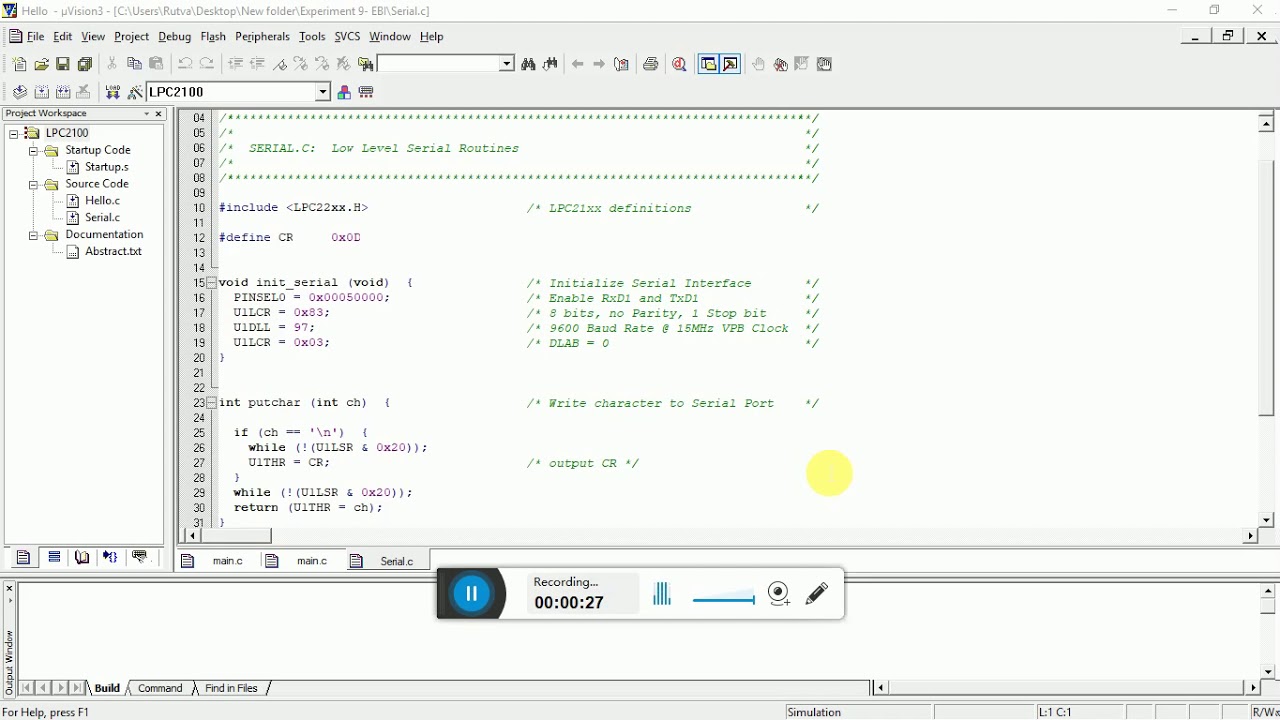Open the SVCS menu
The image size is (1280, 720).
[347, 37]
